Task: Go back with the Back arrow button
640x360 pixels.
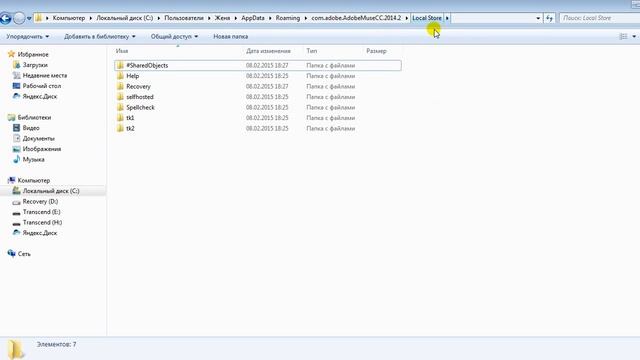Action: pos(5,18)
